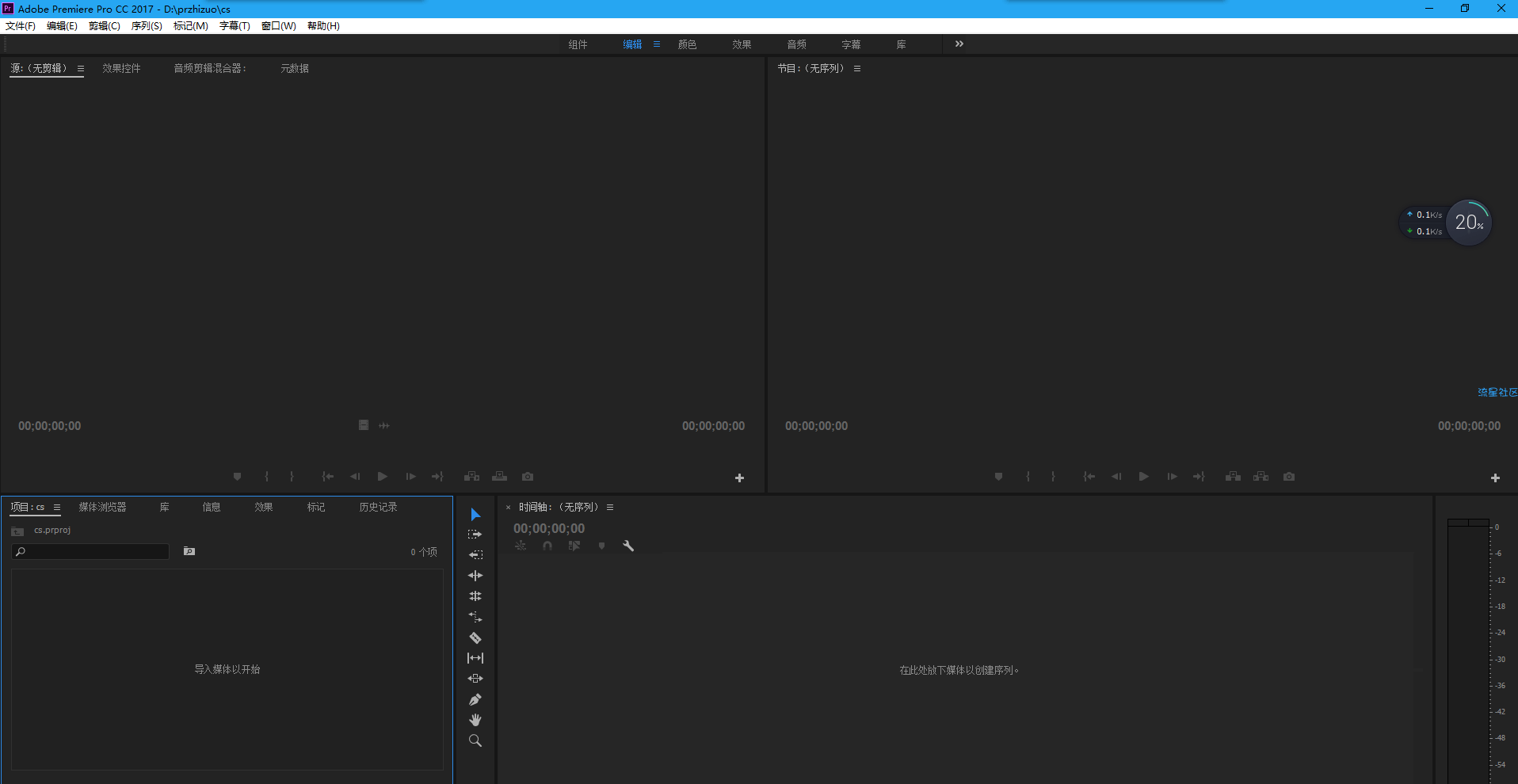Add marker in source monitor

coord(237,477)
